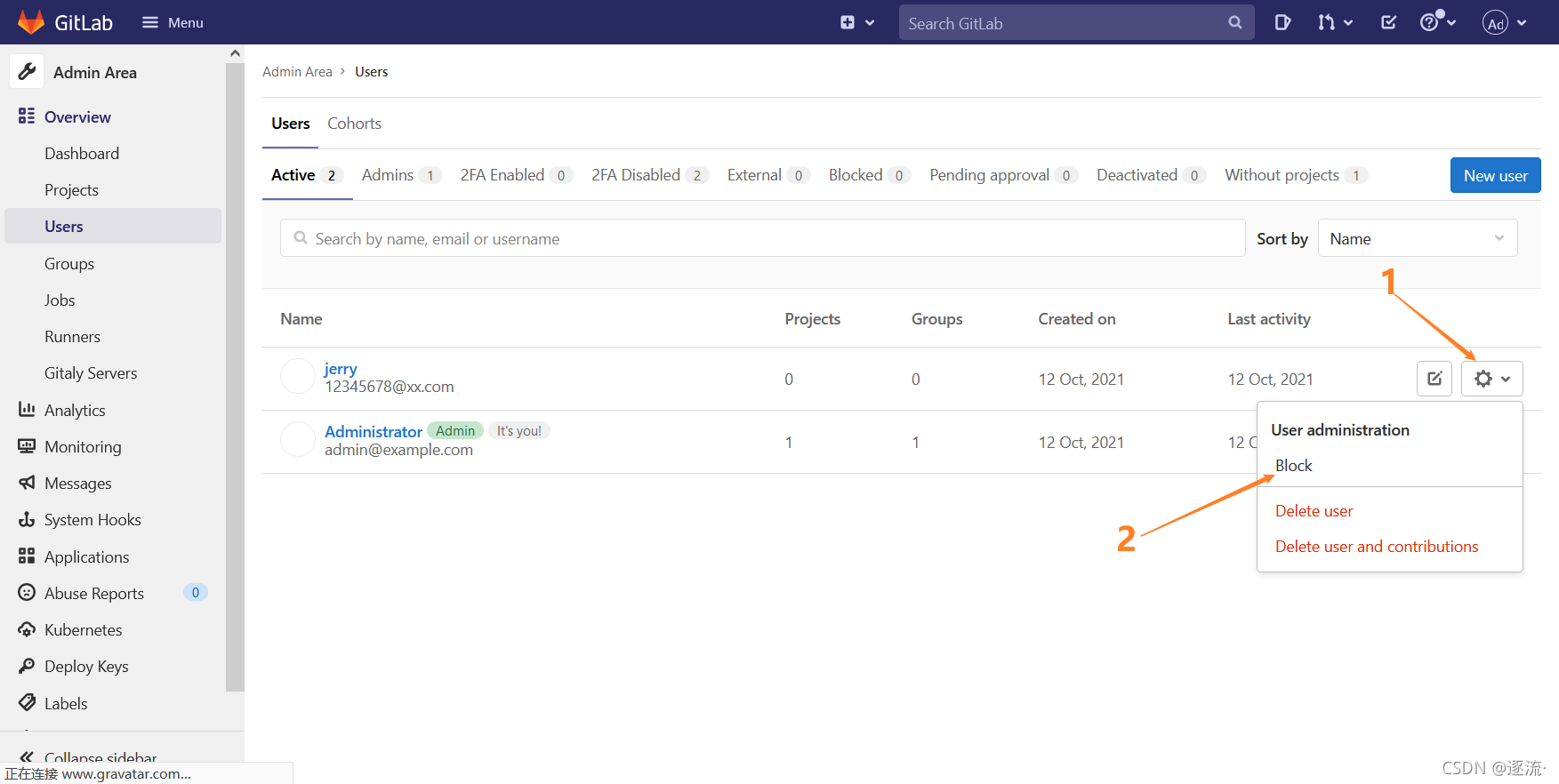Click the Overview icon in sidebar
Image resolution: width=1559 pixels, height=784 pixels.
tap(27, 116)
